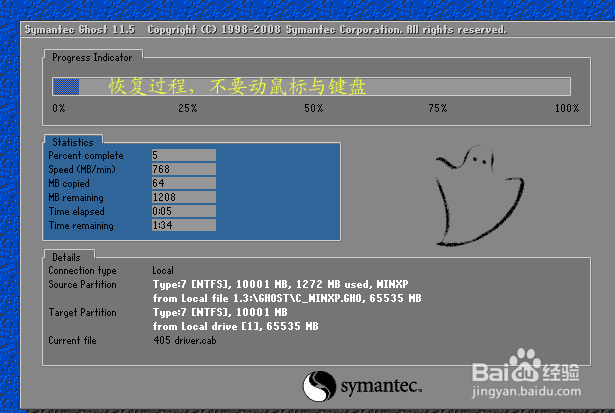Image resolution: width=615 pixels, height=413 pixels.
Task: Click the 'Speed (MB/min)' label
Action: tap(82, 169)
